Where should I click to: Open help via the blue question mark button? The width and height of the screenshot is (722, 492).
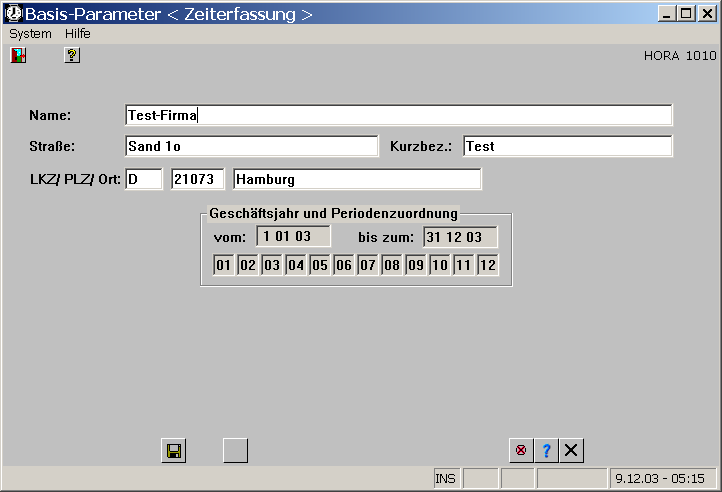[x=546, y=451]
